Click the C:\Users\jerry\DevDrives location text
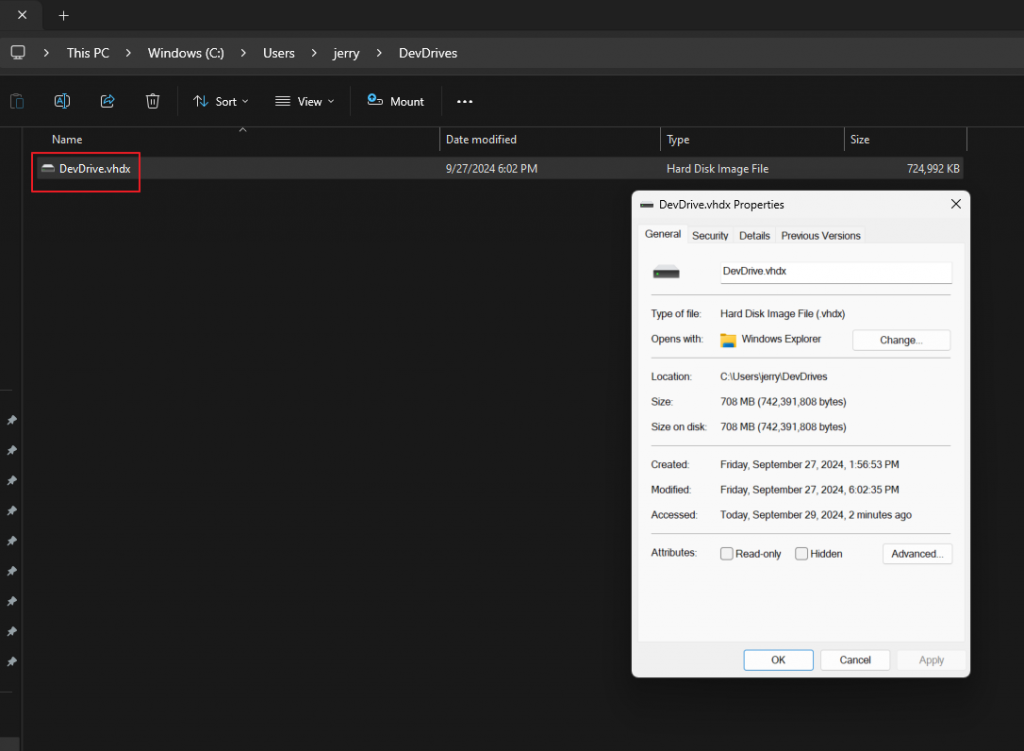1024x751 pixels. tap(773, 376)
